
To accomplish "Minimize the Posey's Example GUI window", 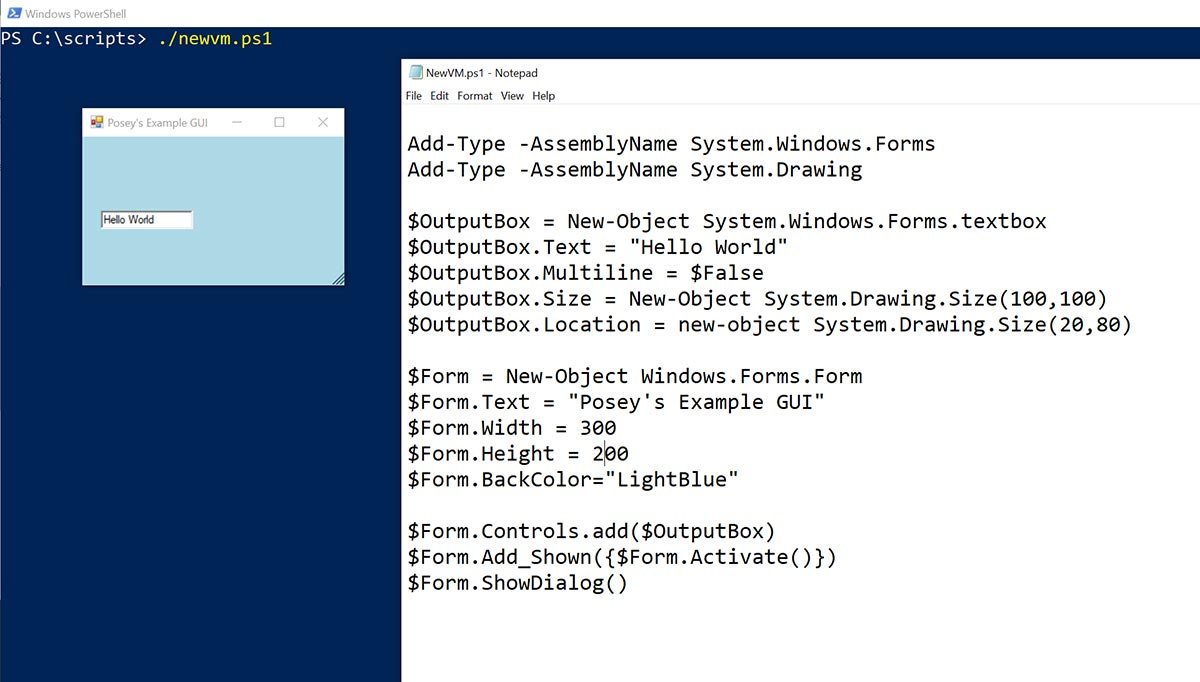I will click(237, 122).
